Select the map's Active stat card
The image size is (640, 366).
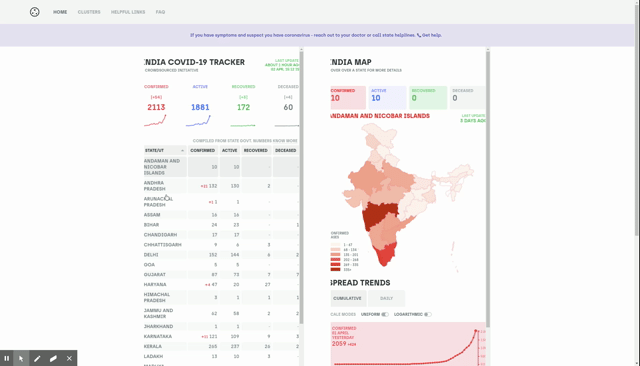[387, 98]
